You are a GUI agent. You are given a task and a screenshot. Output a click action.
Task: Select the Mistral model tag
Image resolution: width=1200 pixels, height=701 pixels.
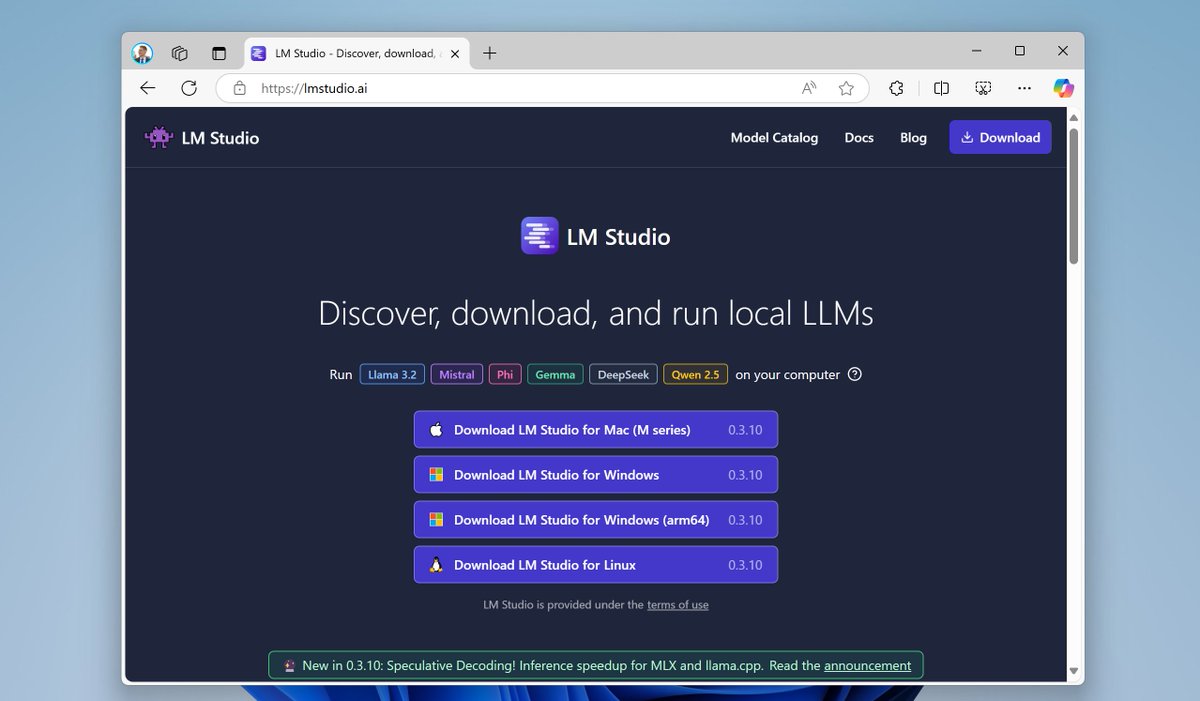click(x=457, y=375)
